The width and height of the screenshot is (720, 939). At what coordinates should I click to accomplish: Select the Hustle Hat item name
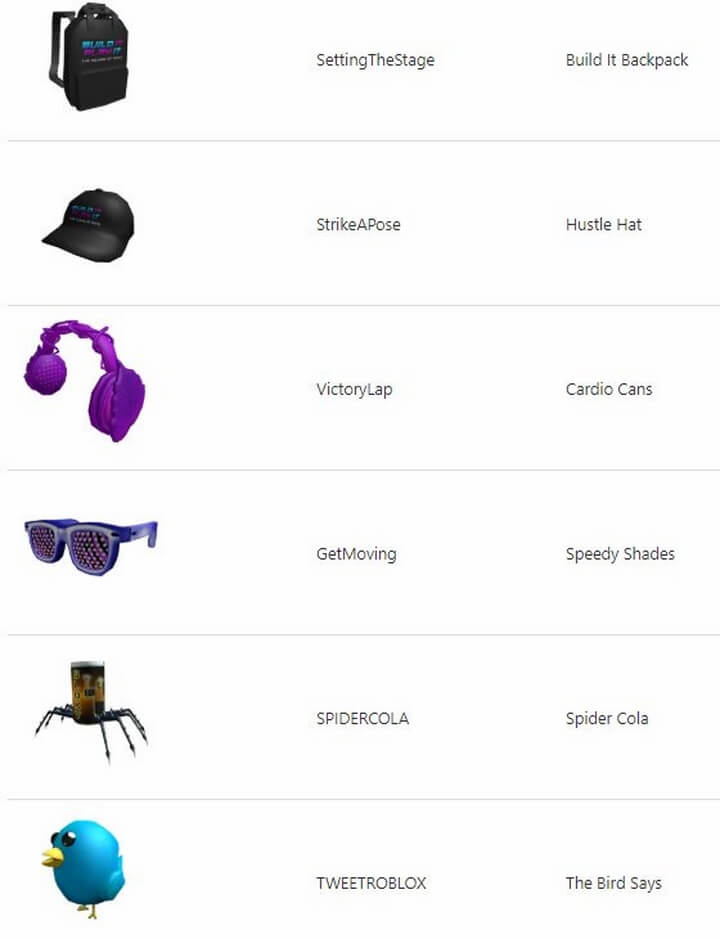[x=603, y=225]
